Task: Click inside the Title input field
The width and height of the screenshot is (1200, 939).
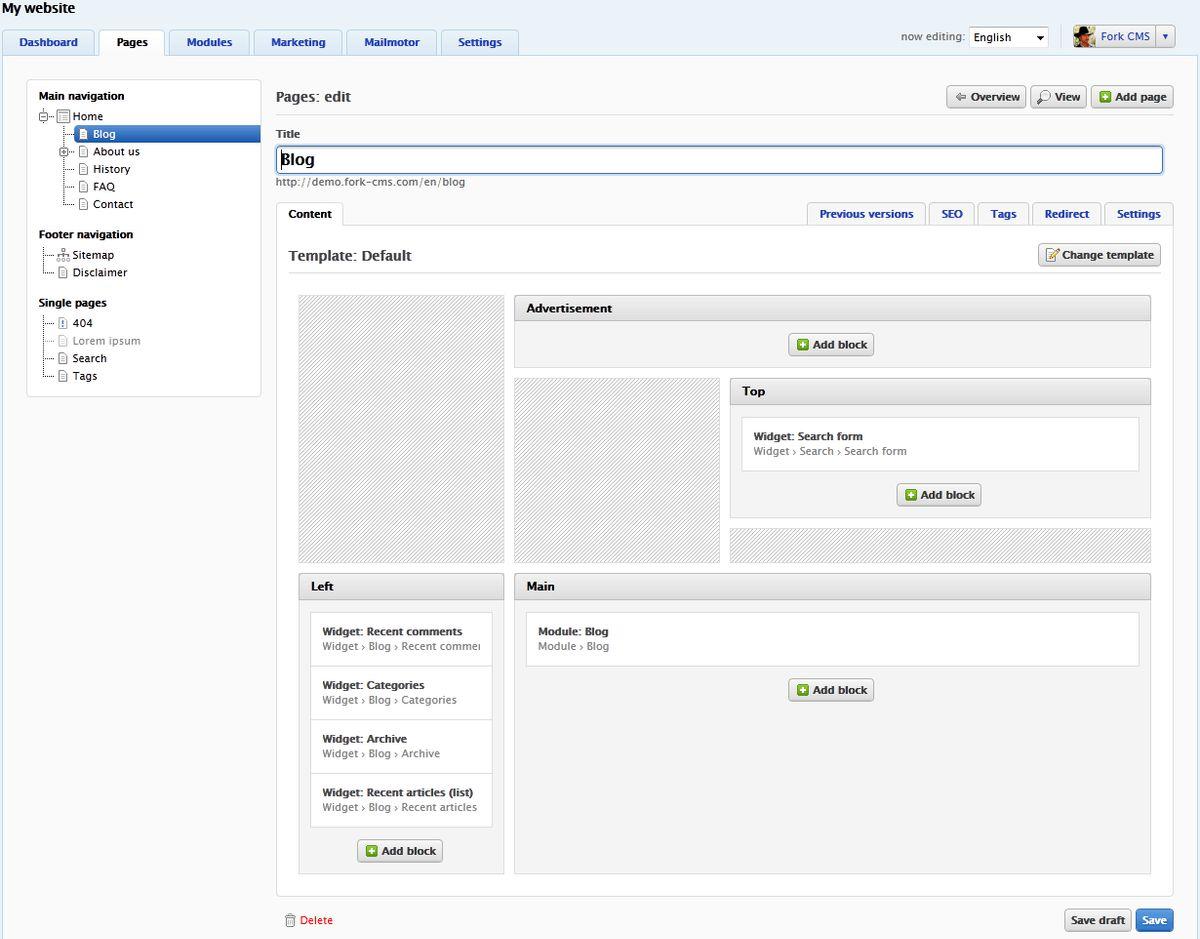Action: pos(719,160)
